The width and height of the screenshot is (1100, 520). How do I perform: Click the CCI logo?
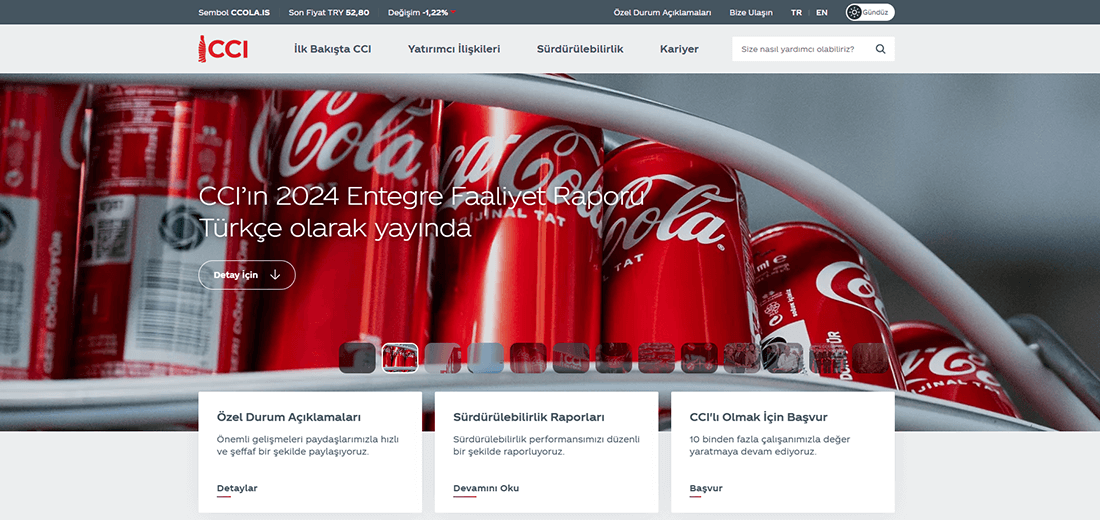coord(223,49)
